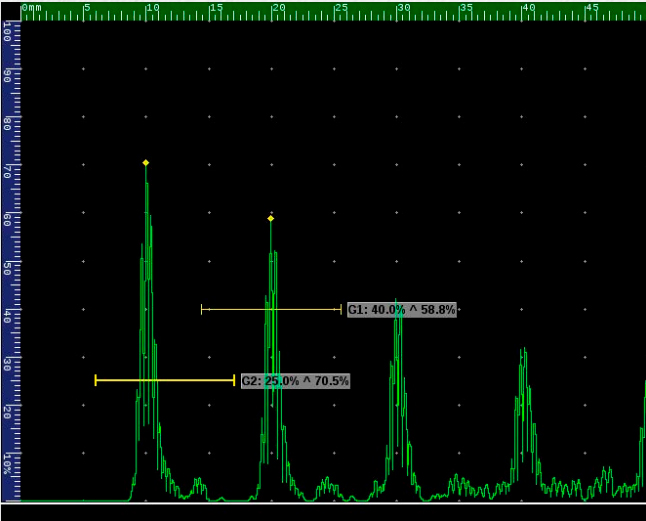Click the 45 mark on the top ruler
Image resolution: width=646 pixels, height=521 pixels.
pos(592,7)
